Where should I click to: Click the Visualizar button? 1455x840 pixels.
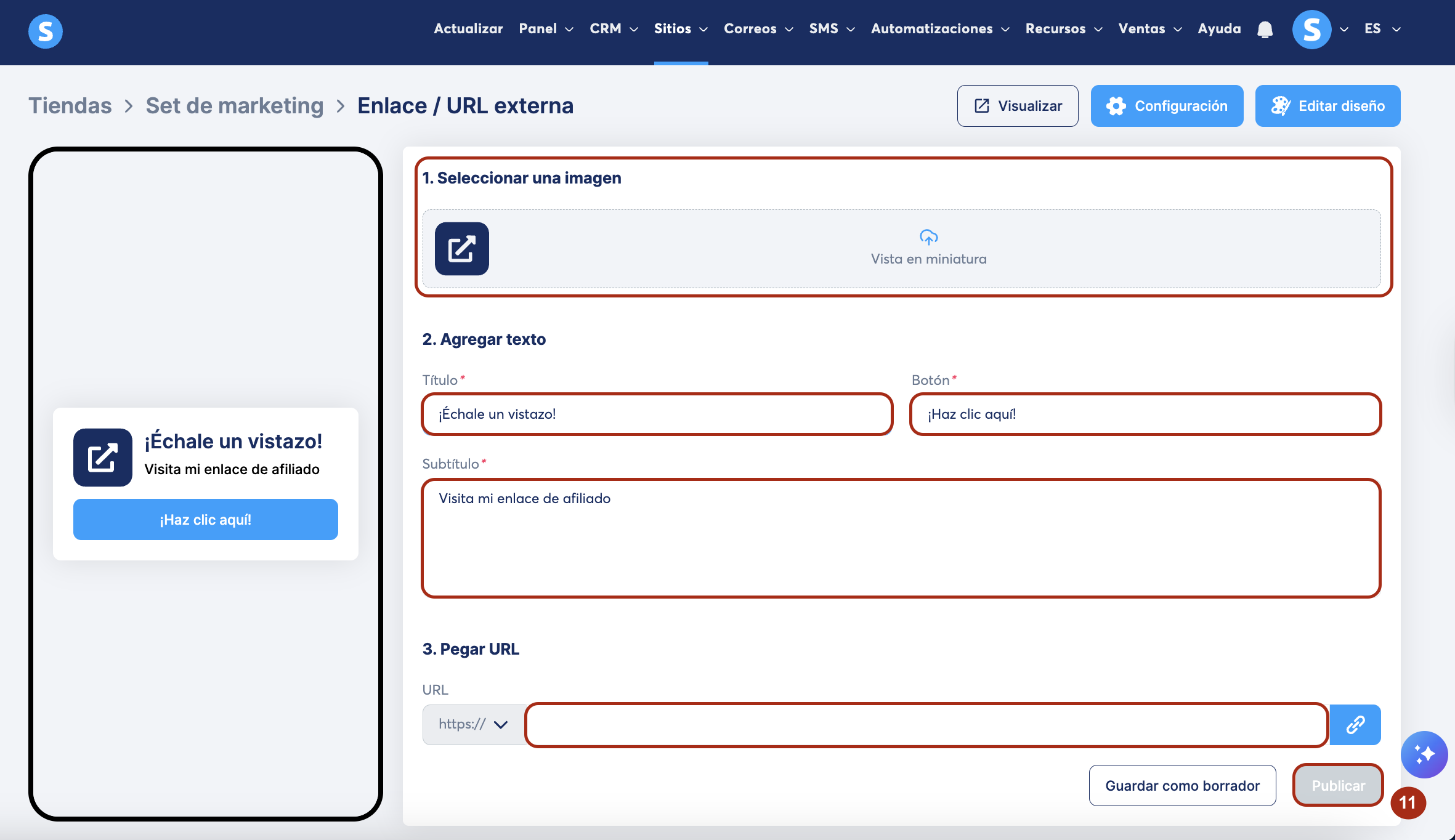point(1018,106)
